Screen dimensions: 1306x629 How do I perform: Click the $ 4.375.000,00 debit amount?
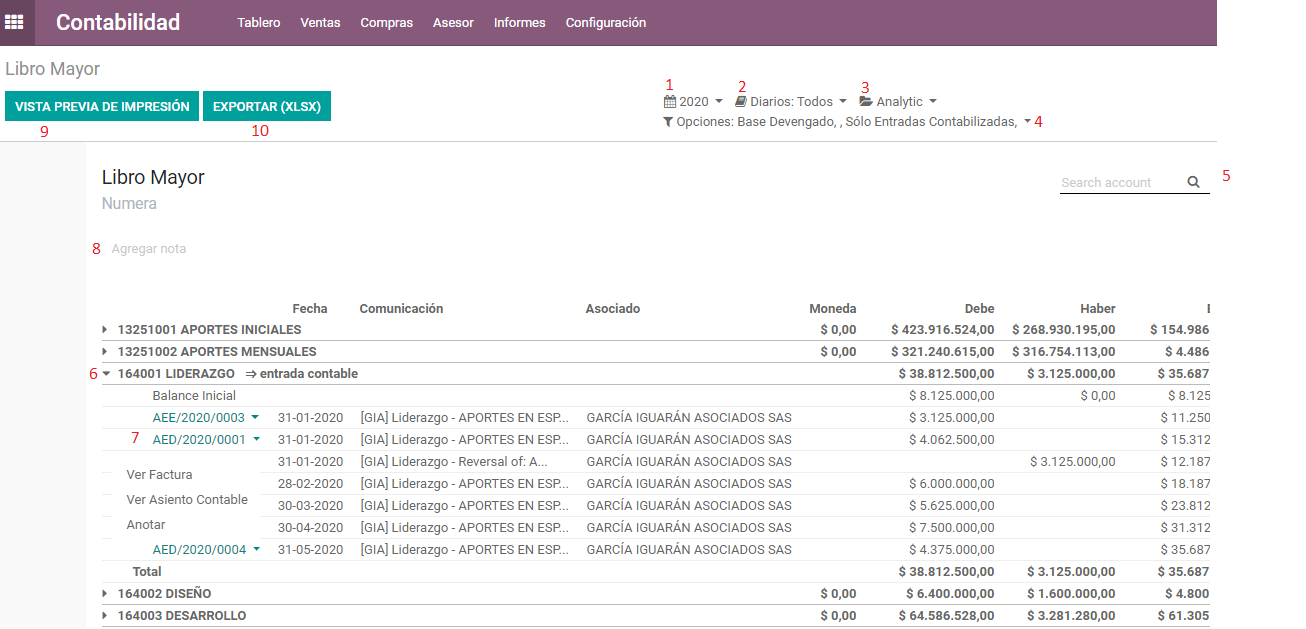click(951, 549)
